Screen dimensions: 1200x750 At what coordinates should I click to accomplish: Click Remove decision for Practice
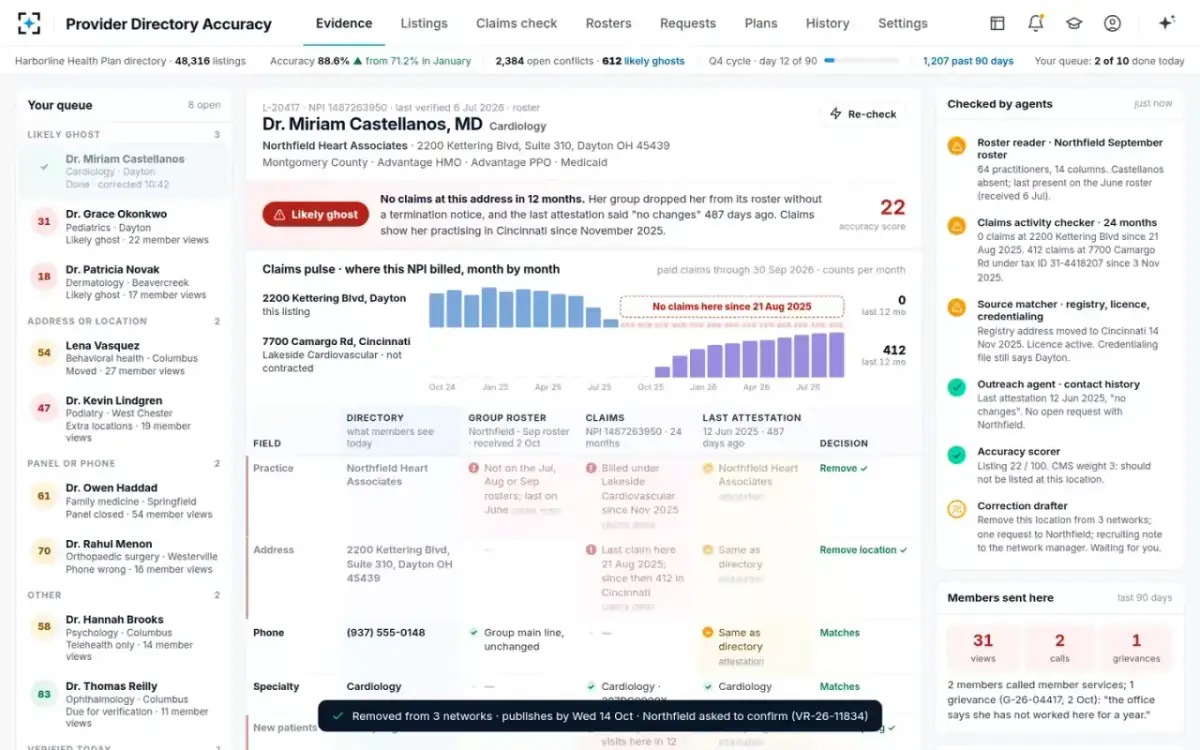coord(844,468)
